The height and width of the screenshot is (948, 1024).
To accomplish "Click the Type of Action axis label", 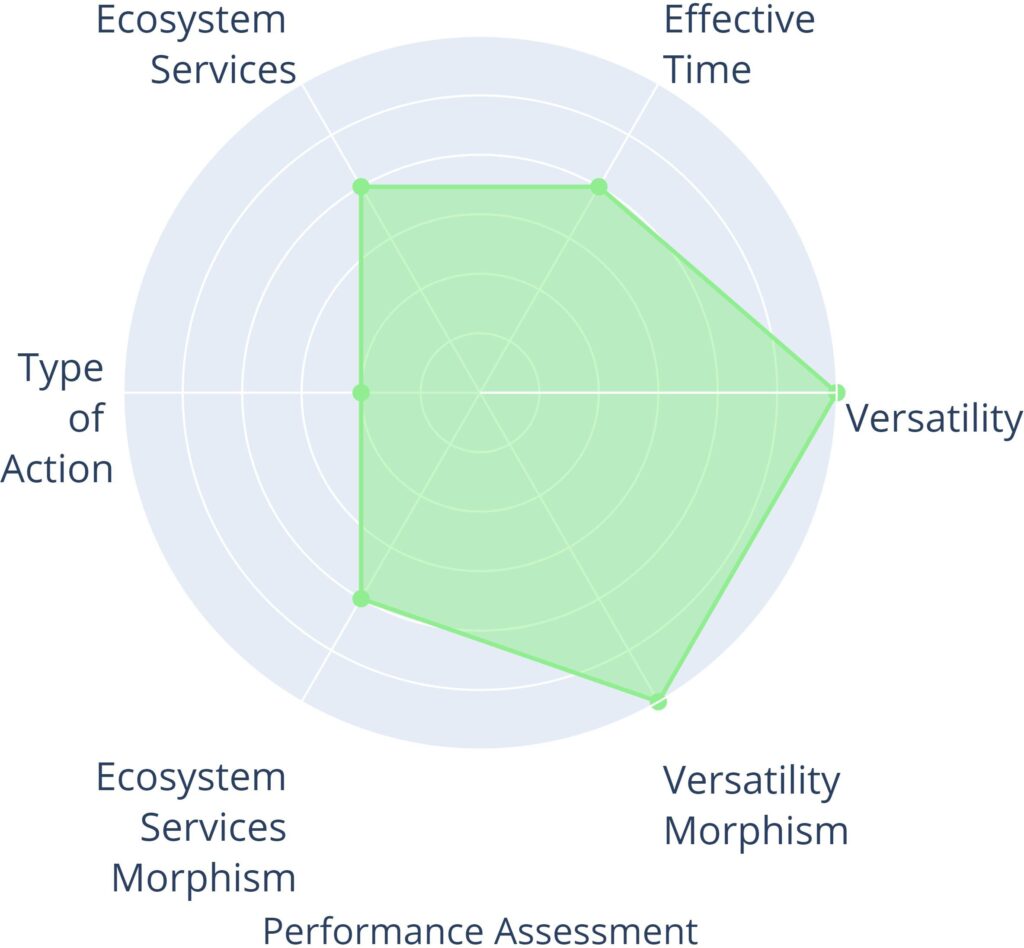I will point(58,419).
